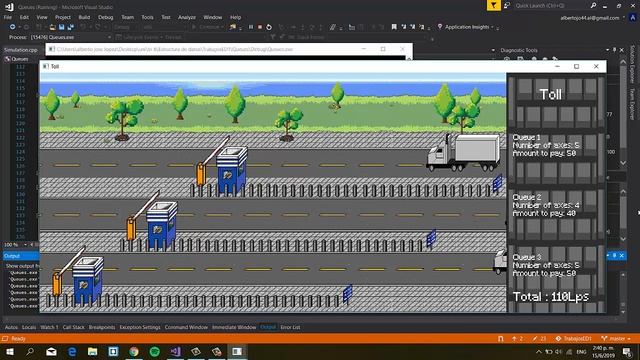
Task: Click the Save All toolbar icon
Action: point(70,27)
